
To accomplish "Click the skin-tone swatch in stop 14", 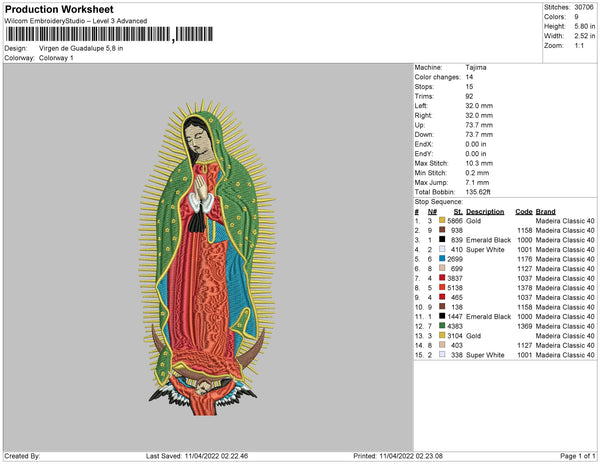I will [x=442, y=345].
